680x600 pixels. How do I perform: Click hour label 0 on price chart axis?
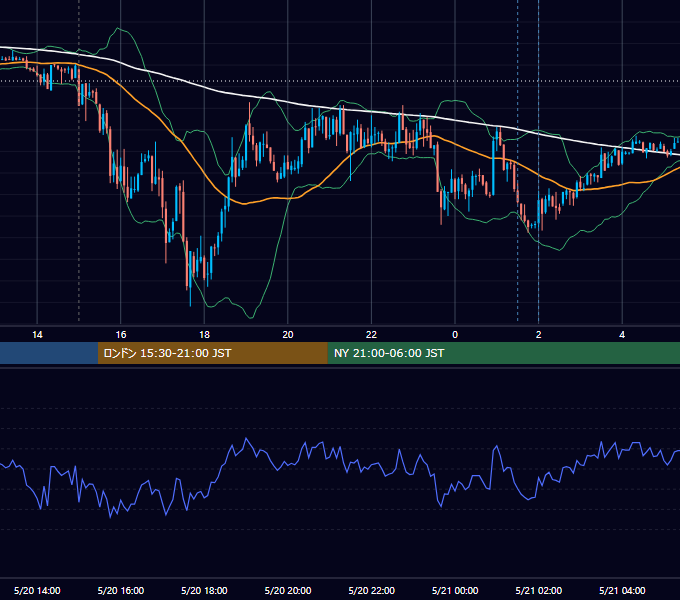point(455,334)
